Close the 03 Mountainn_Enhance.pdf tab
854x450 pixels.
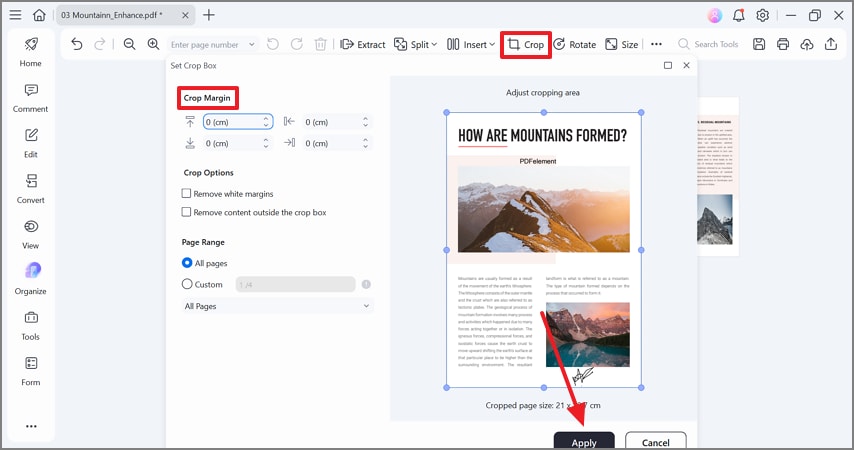185,15
